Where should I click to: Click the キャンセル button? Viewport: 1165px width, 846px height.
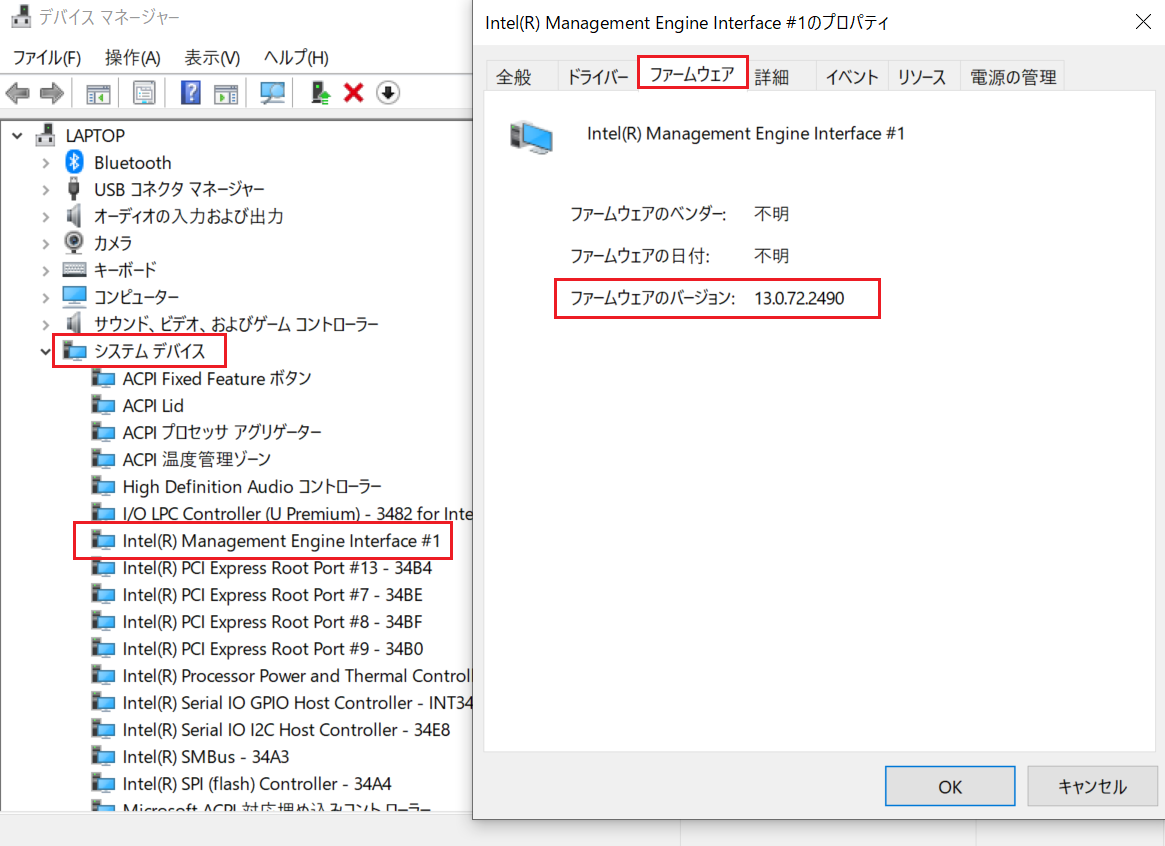pyautogui.click(x=1092, y=786)
